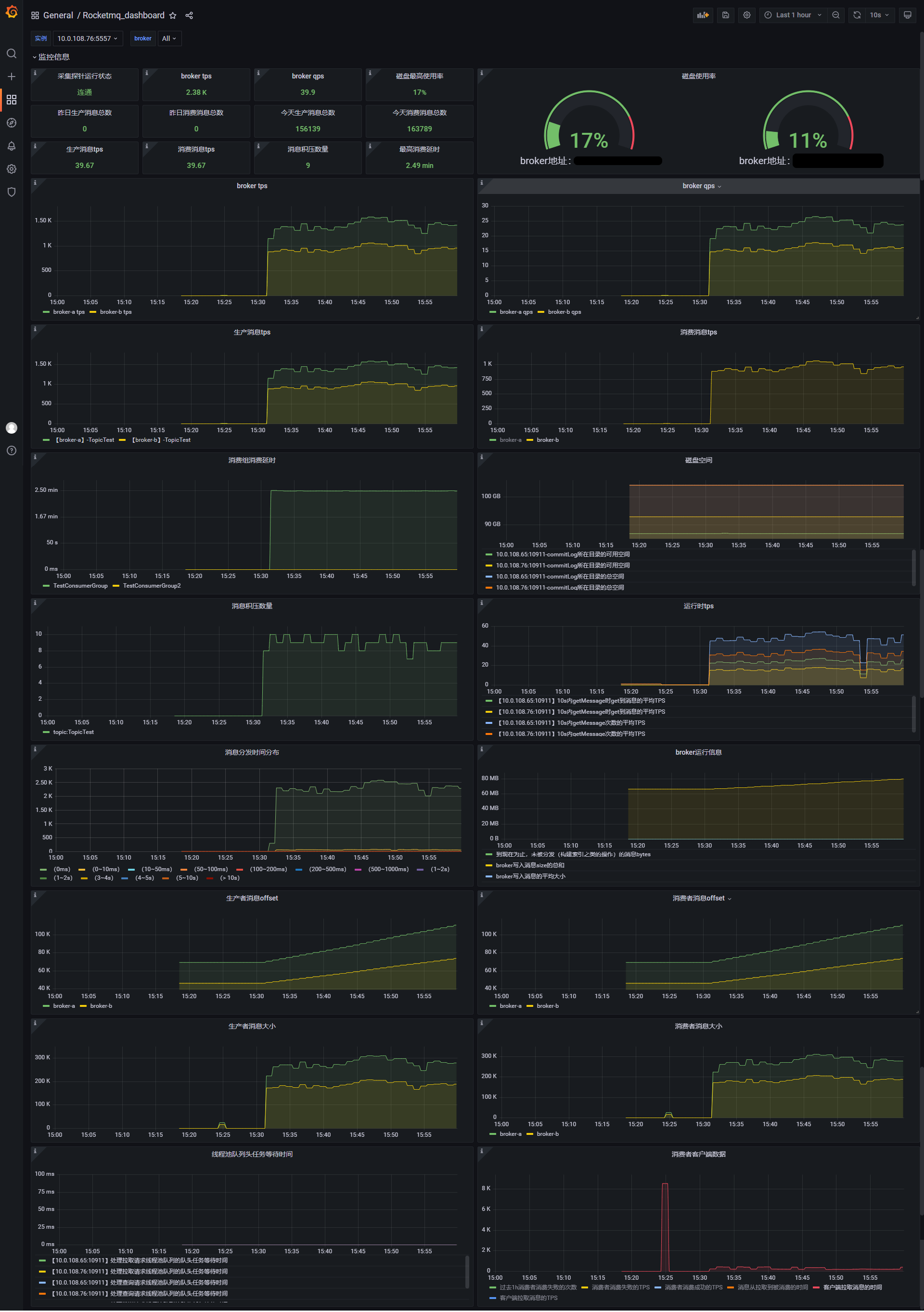
Task: Open the 10s refresh interval selector
Action: tap(879, 15)
